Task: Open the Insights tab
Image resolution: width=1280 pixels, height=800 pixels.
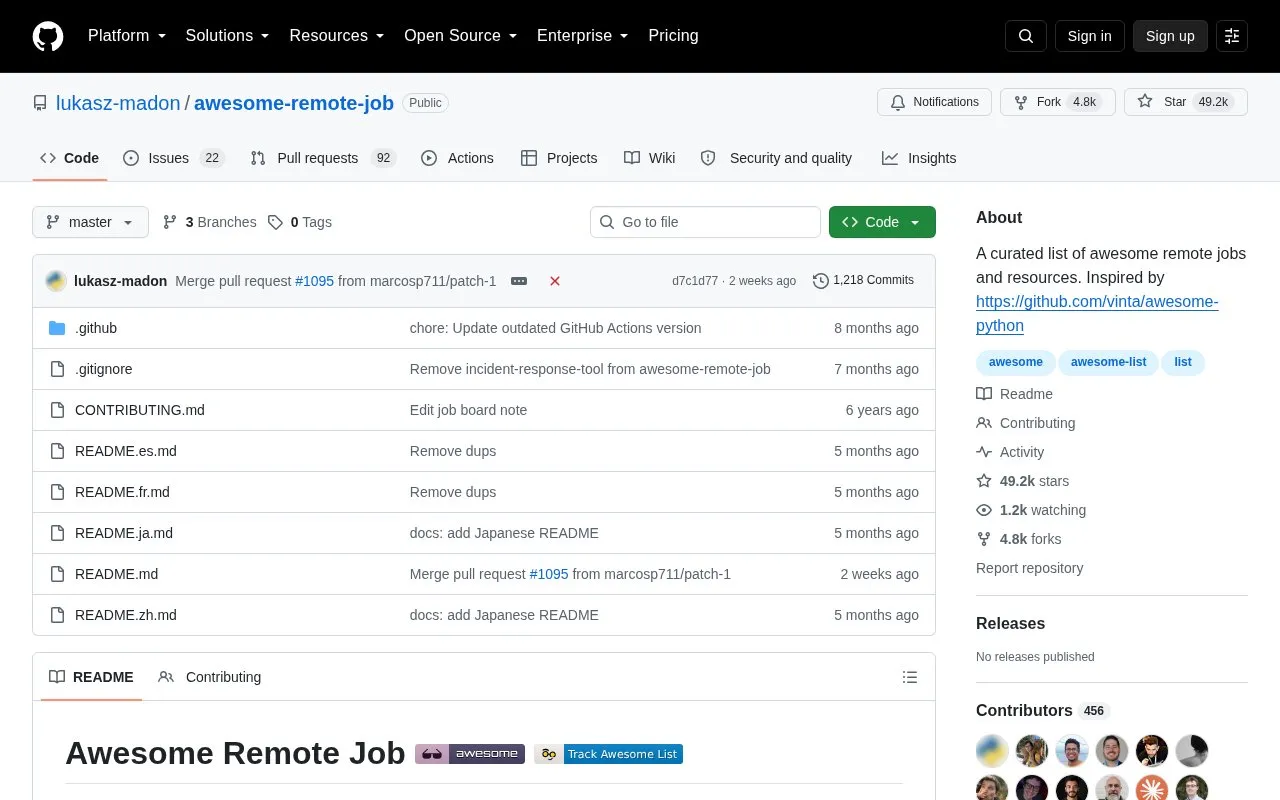Action: pos(919,158)
